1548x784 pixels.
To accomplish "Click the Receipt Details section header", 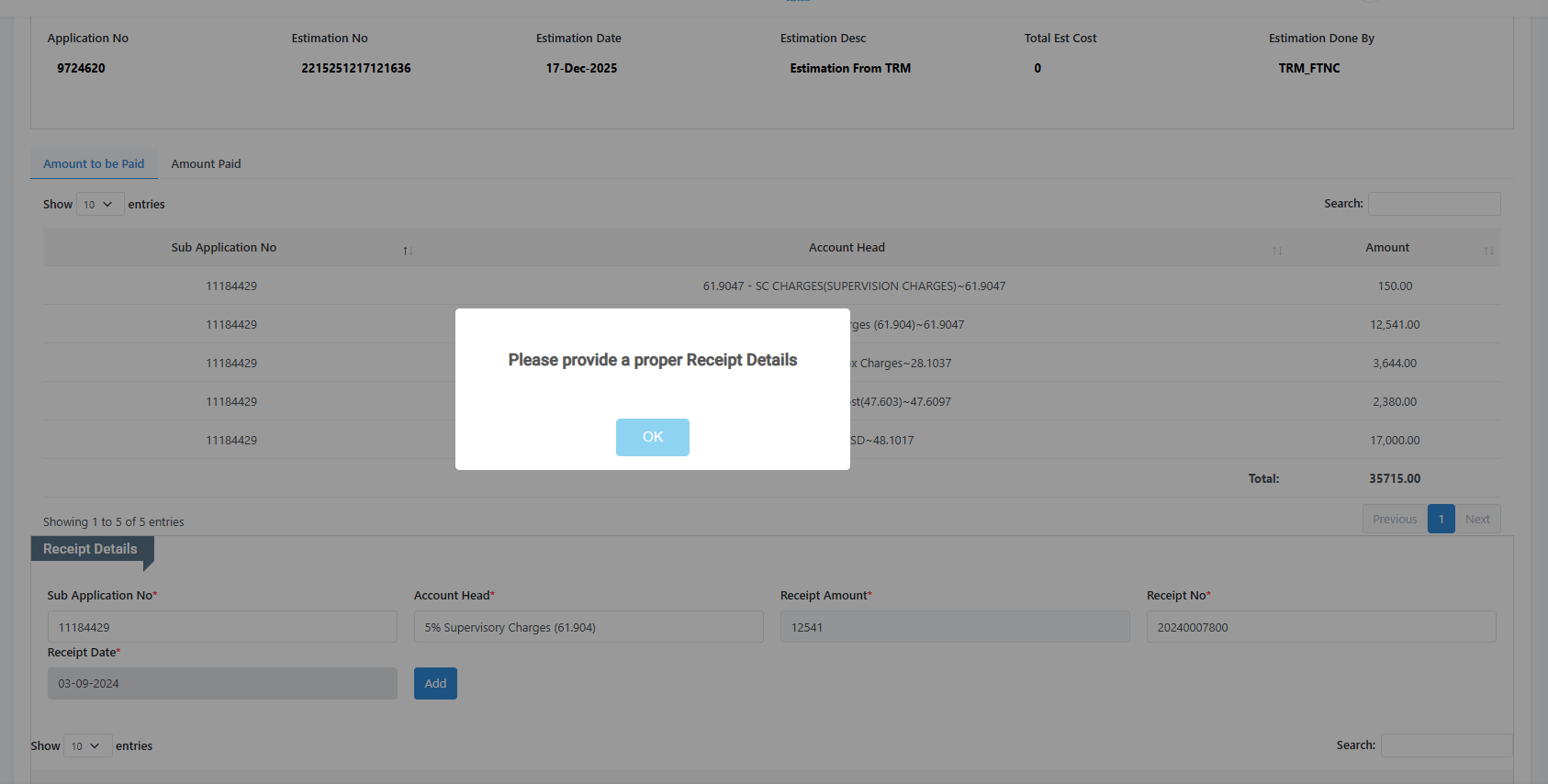I will click(x=91, y=549).
